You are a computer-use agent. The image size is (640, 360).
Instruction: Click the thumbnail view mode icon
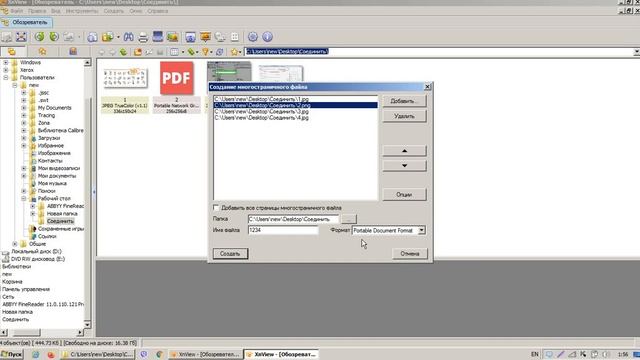(175, 52)
